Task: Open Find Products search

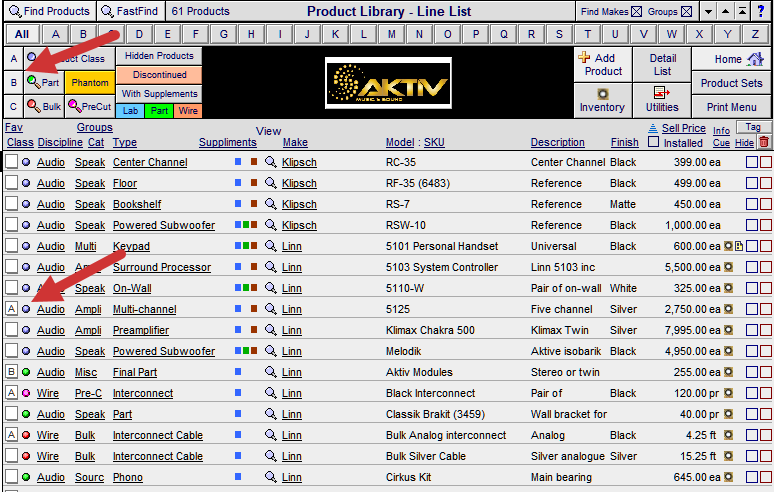Action: pyautogui.click(x=49, y=11)
